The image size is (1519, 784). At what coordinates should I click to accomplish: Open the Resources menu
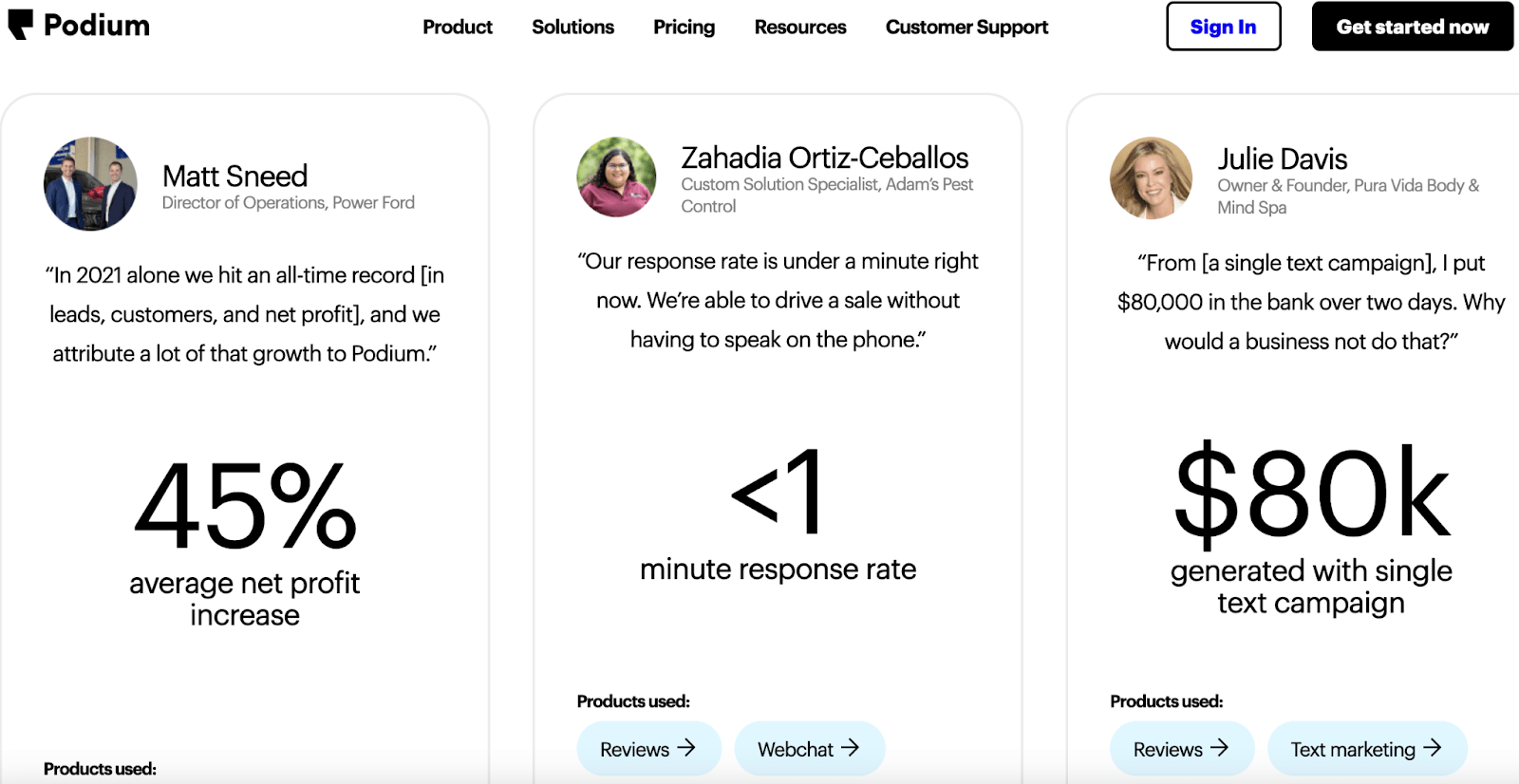point(800,28)
